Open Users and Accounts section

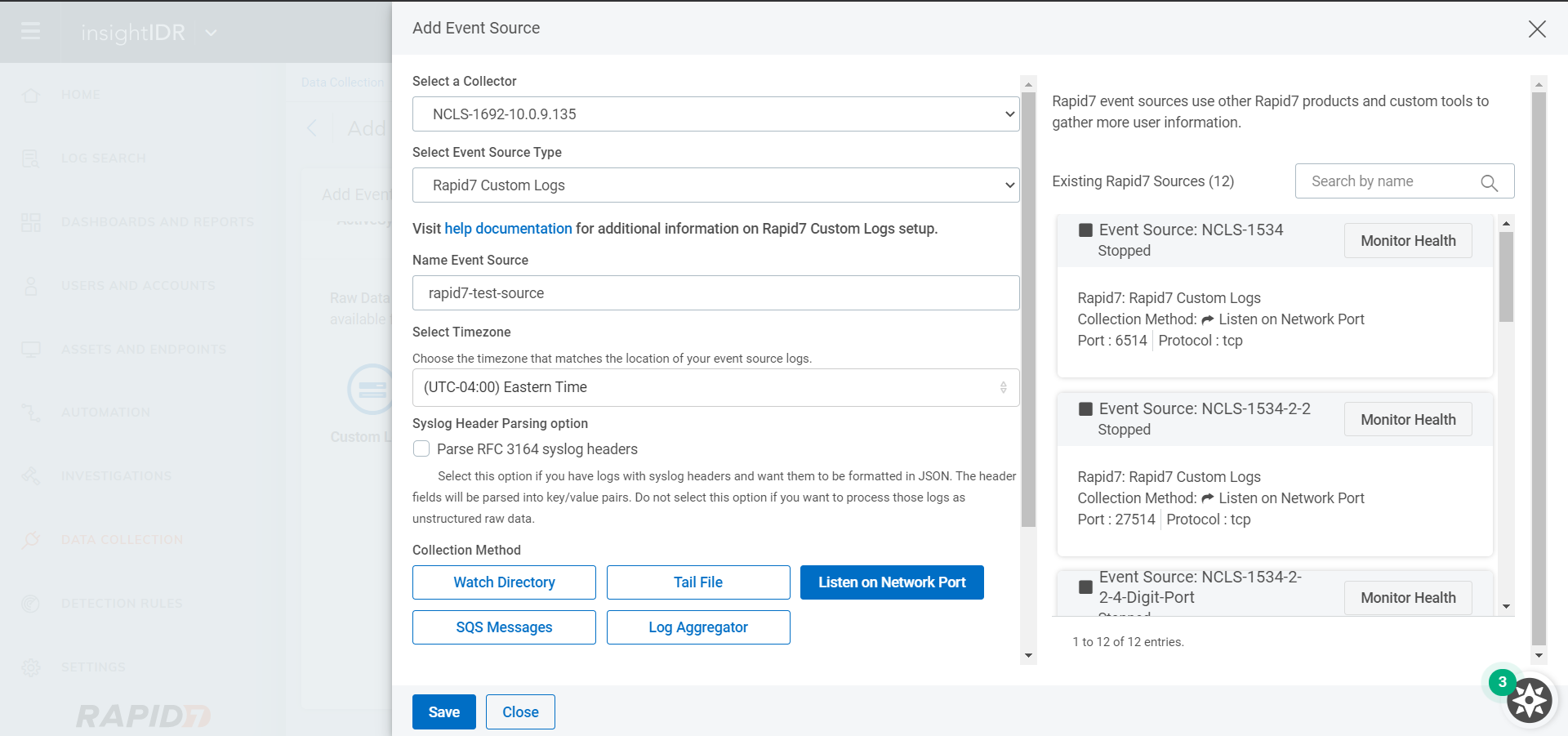pos(138,286)
